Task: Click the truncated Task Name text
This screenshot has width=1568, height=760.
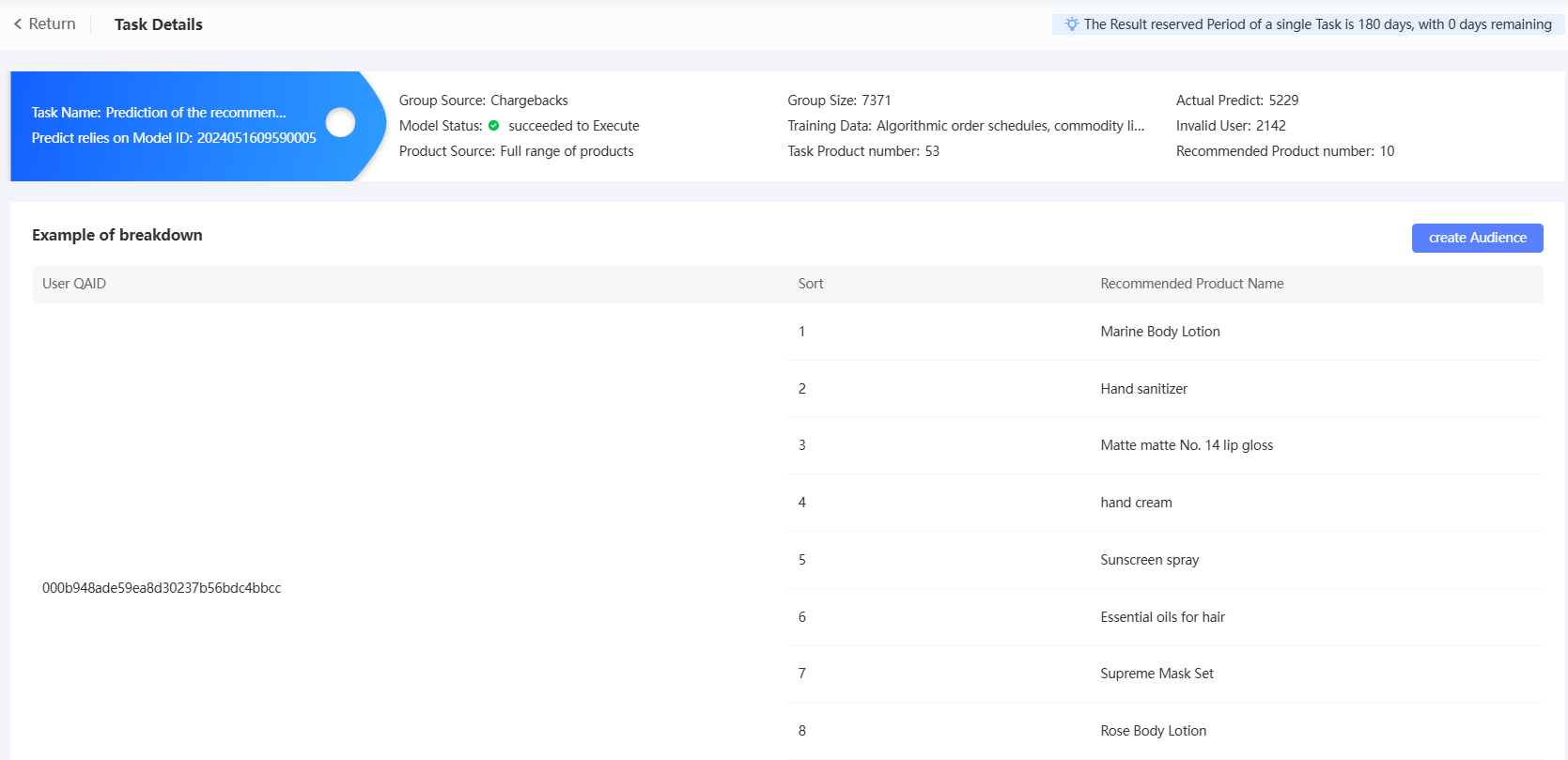Action: pyautogui.click(x=159, y=113)
